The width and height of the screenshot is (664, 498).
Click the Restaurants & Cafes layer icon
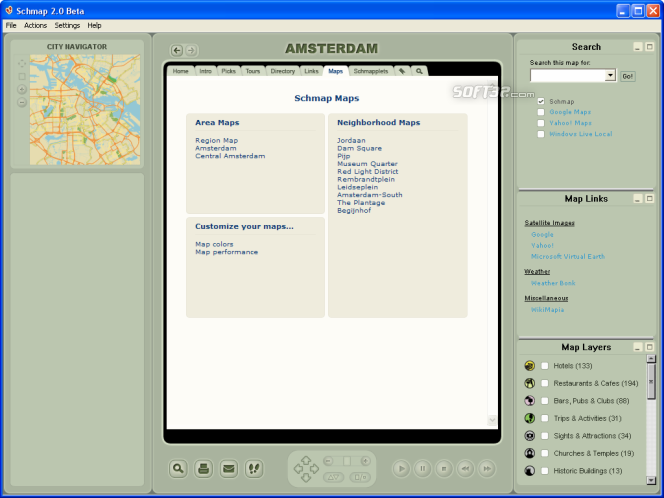tap(529, 383)
